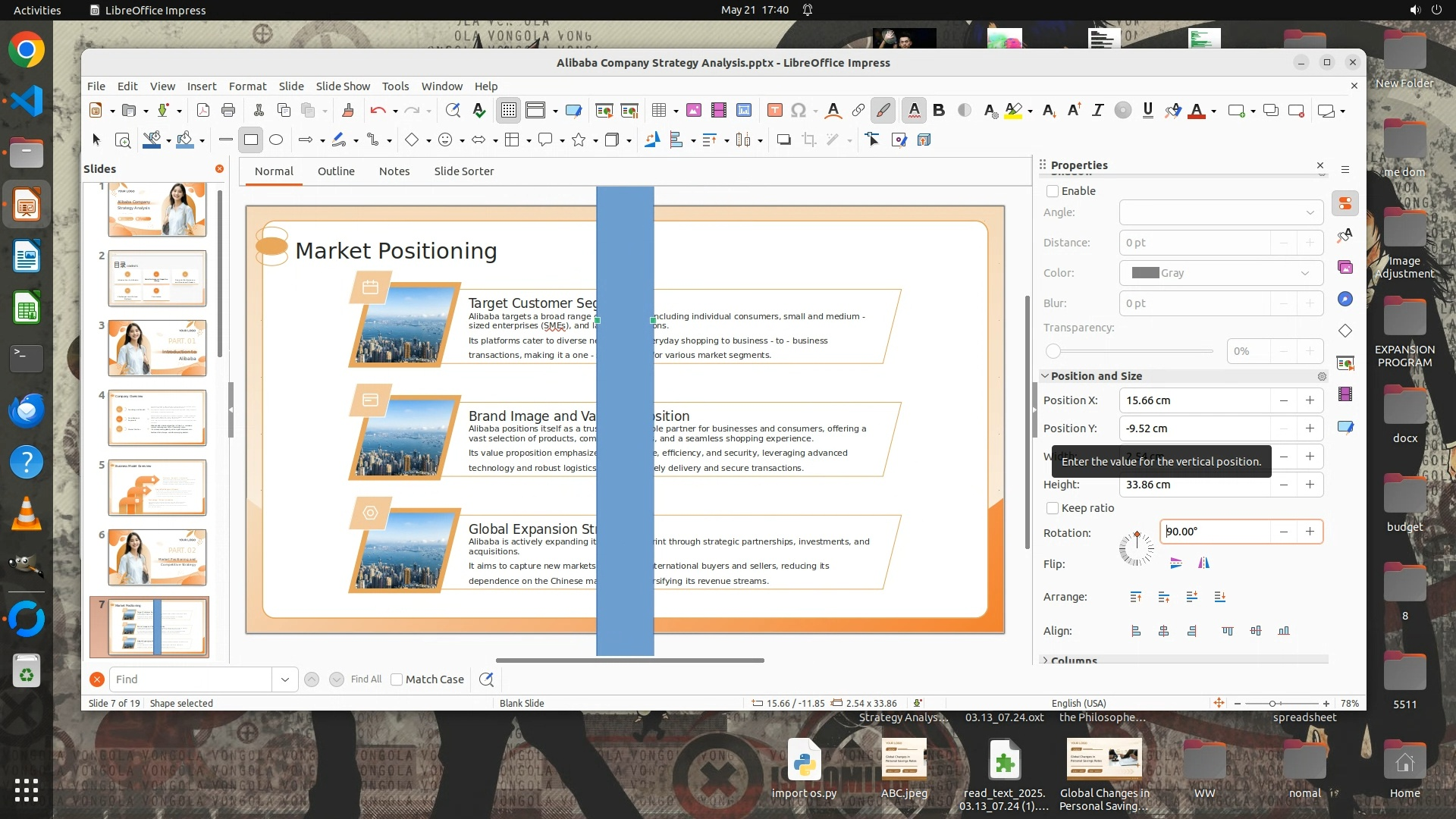Toggle Bold formatting in toolbar

[939, 111]
